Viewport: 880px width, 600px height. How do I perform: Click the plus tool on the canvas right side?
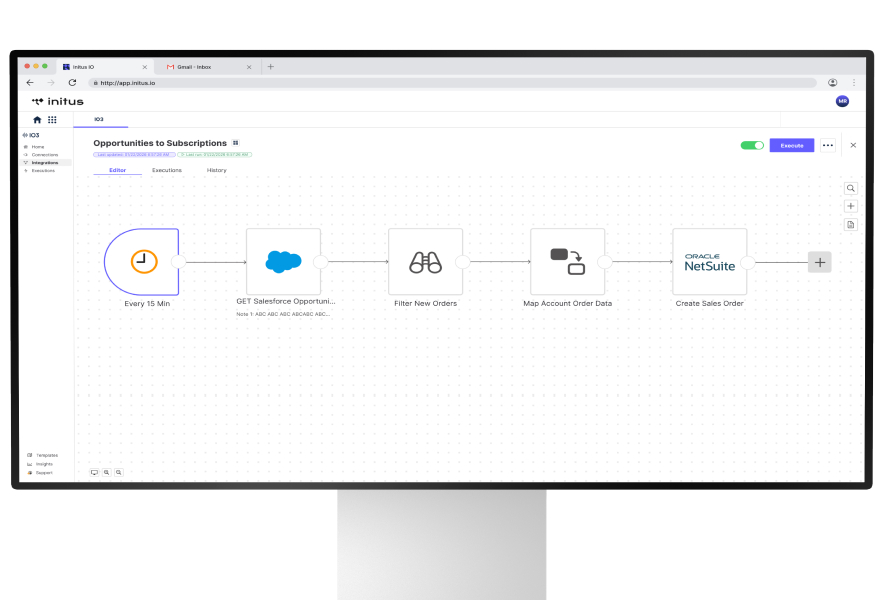pos(851,206)
